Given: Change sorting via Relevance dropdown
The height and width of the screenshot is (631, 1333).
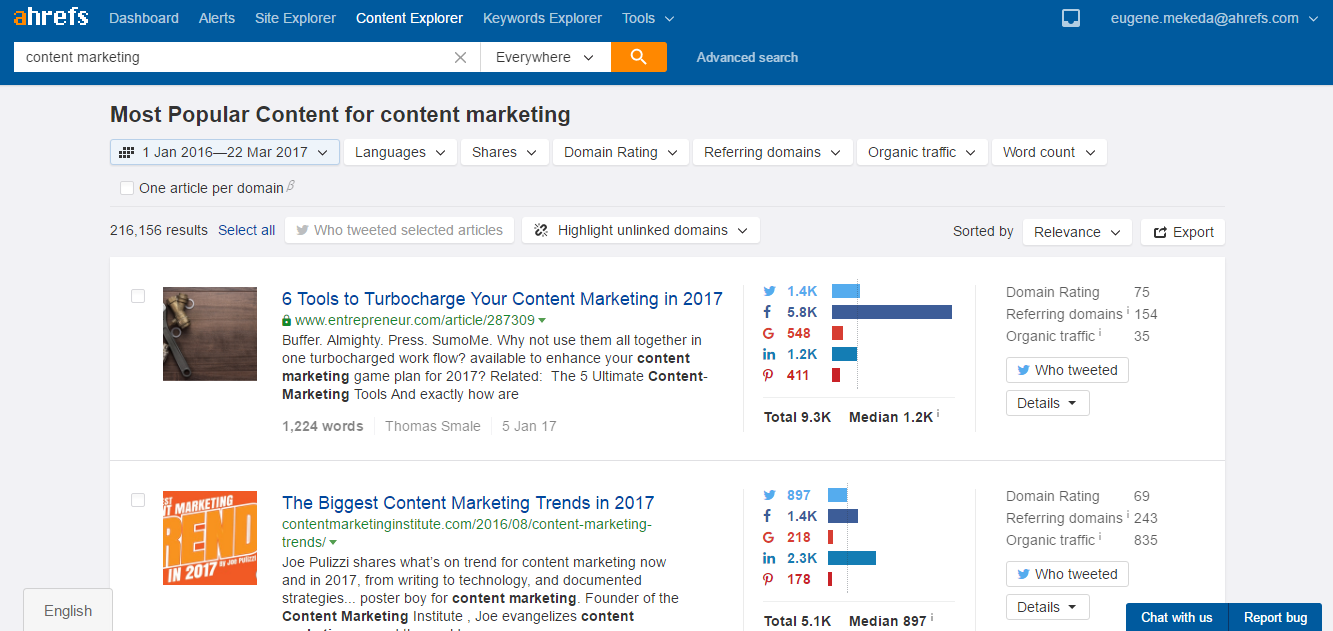Looking at the screenshot, I should tap(1077, 232).
